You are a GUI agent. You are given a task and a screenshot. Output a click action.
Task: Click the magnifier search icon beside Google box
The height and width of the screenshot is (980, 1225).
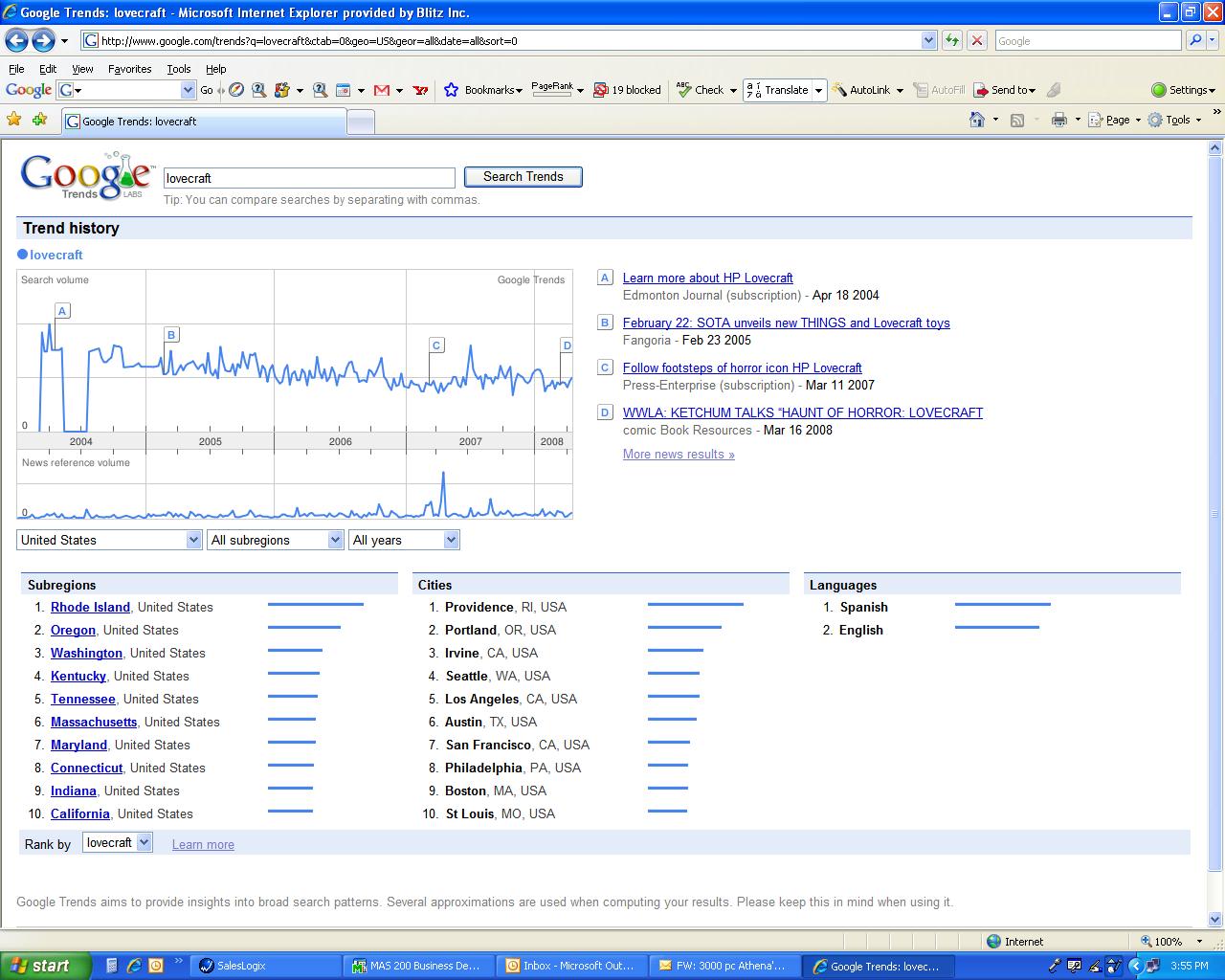click(x=1195, y=40)
